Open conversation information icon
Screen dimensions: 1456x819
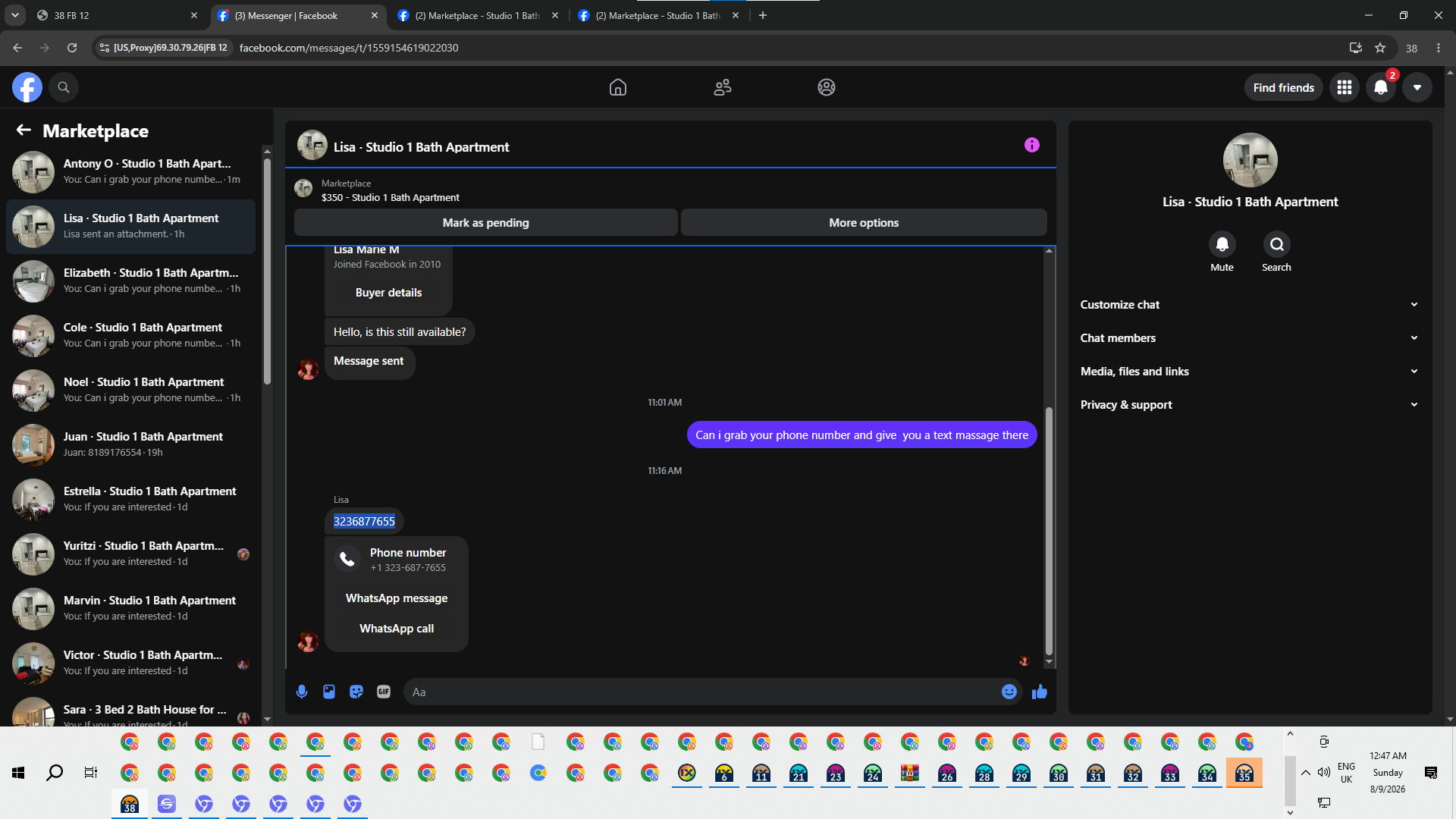1032,145
